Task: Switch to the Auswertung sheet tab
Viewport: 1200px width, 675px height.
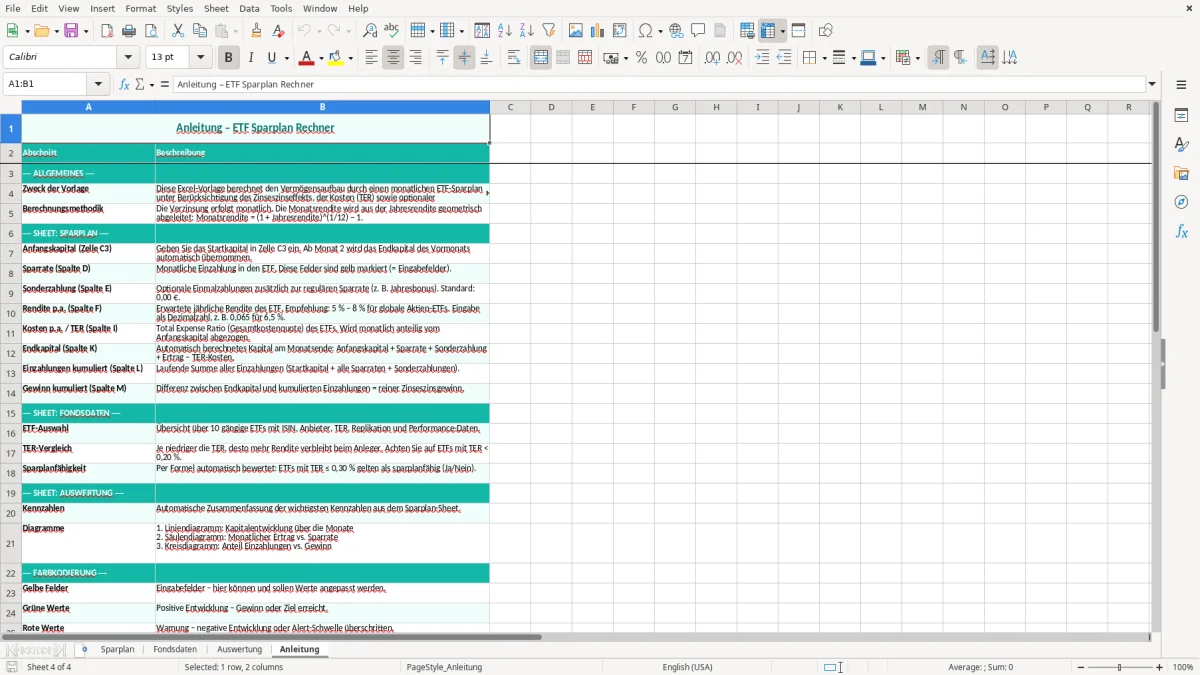Action: [239, 649]
